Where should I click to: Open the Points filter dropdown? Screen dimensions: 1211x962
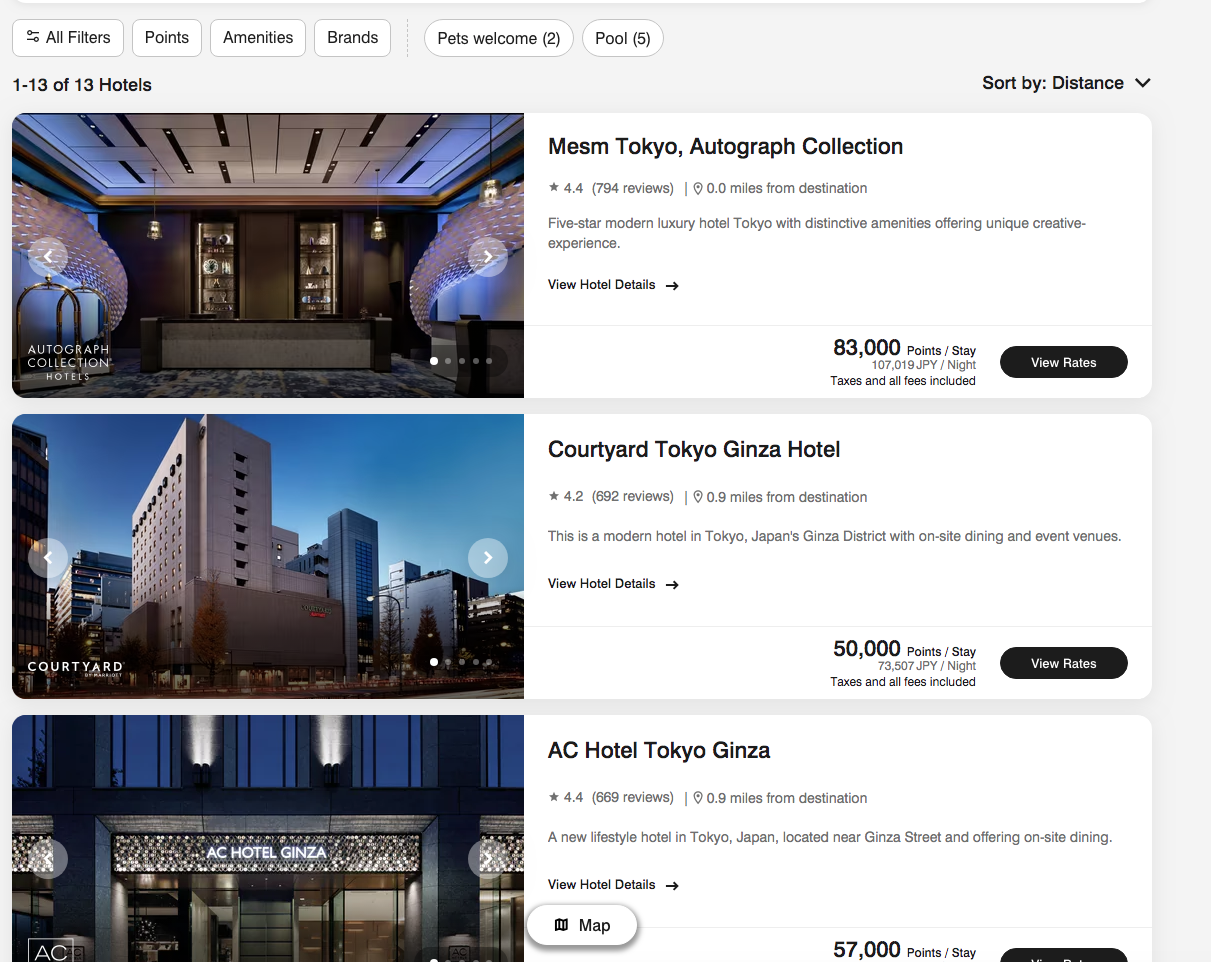click(x=166, y=38)
